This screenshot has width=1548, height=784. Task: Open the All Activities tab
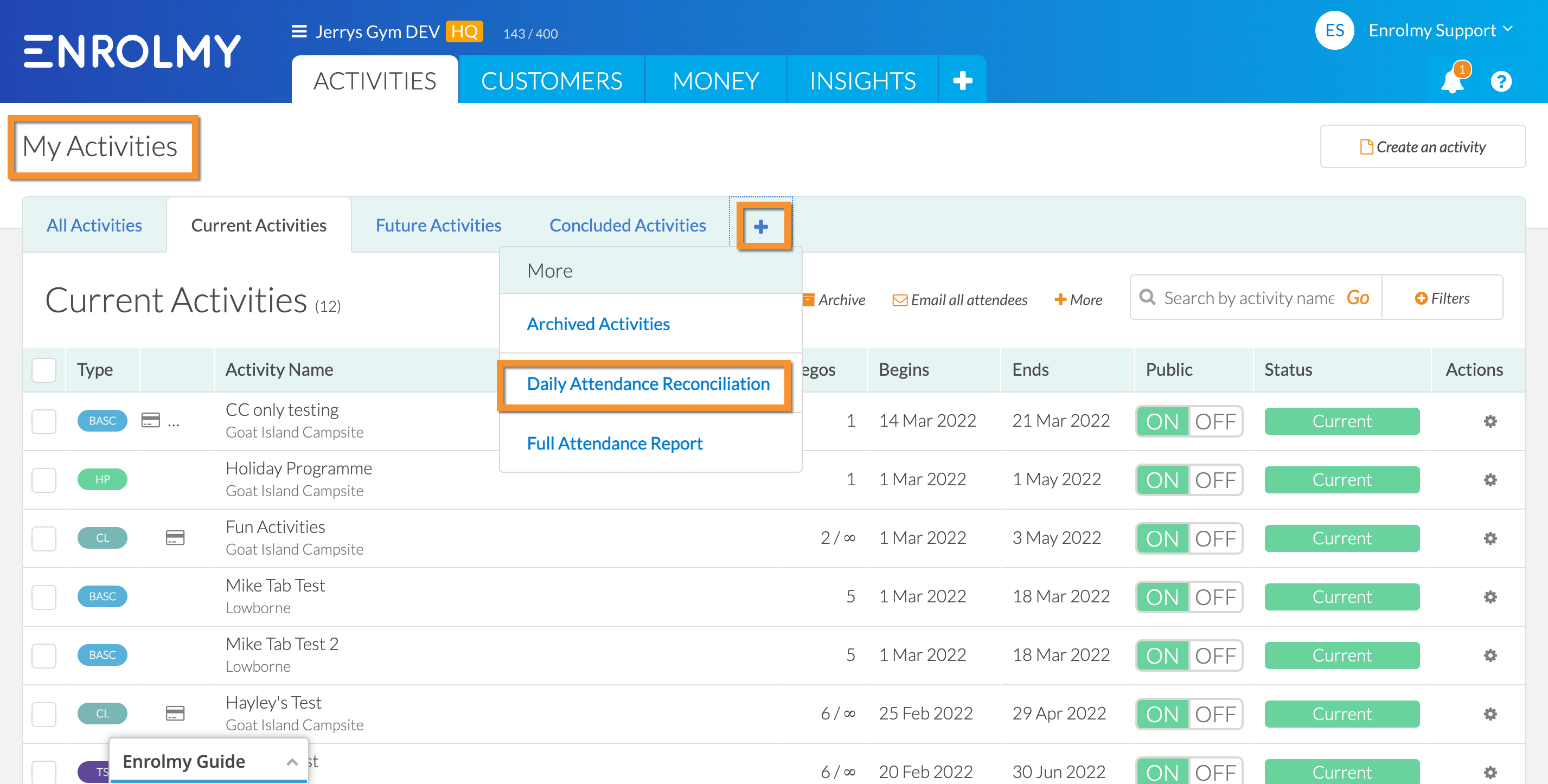pos(94,224)
